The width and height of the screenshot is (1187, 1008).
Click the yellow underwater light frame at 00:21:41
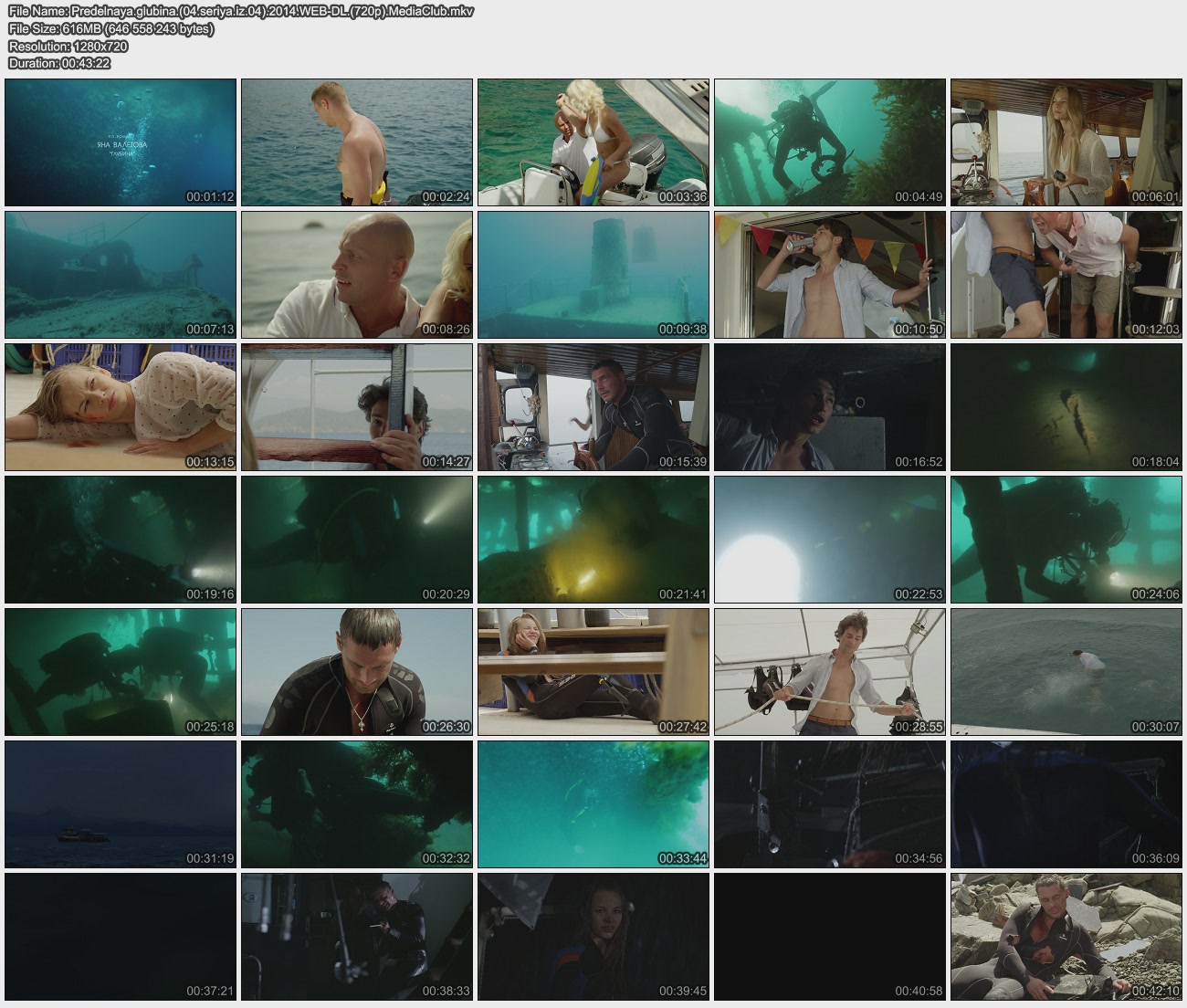pyautogui.click(x=593, y=540)
